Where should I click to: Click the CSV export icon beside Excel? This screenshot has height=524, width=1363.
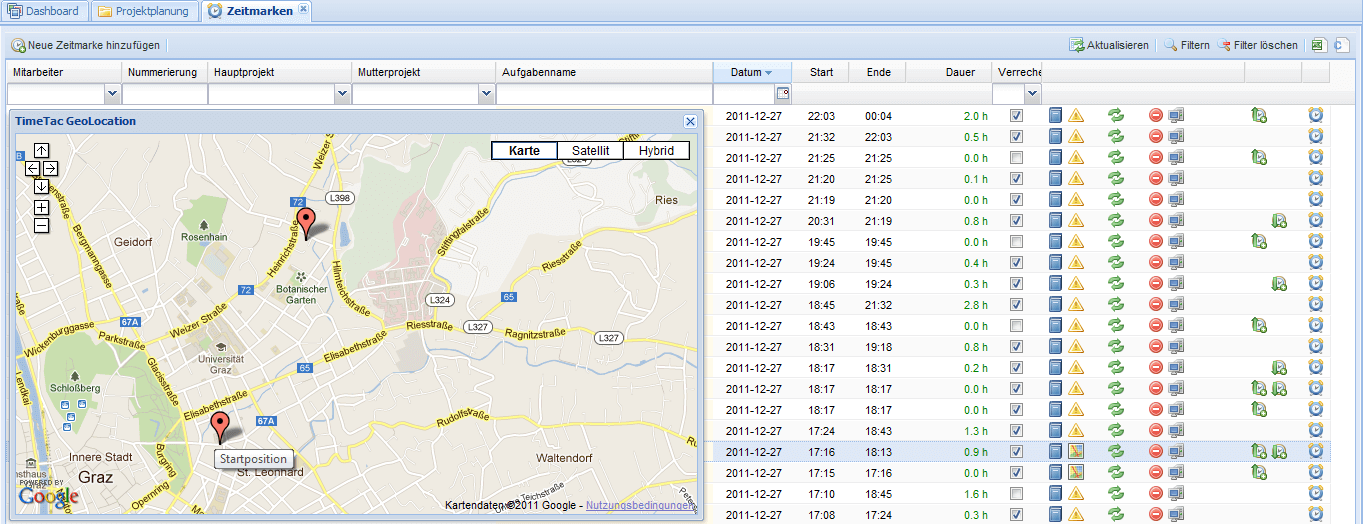[1341, 45]
